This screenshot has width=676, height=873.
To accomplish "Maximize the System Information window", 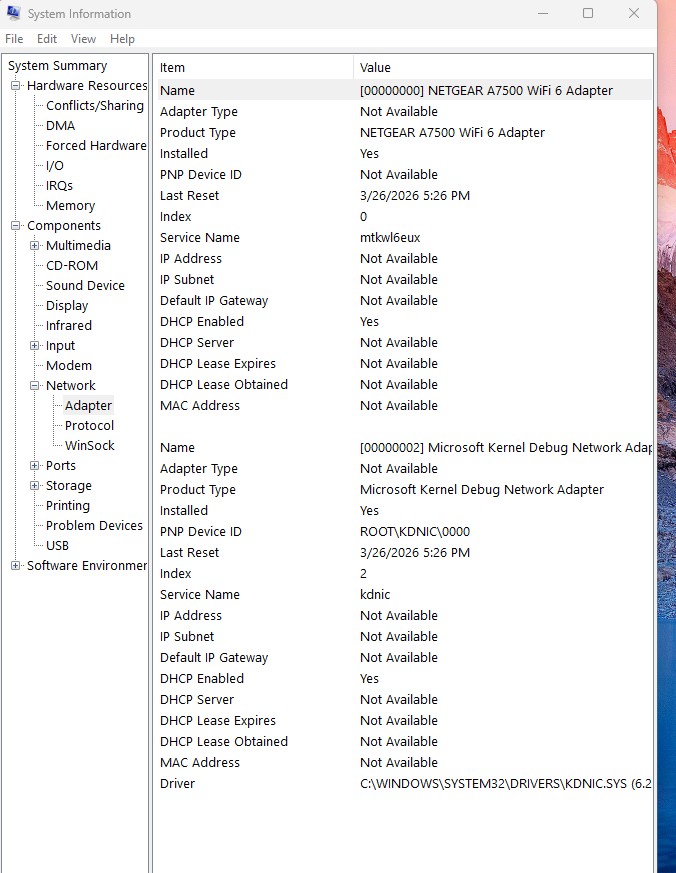I will [x=588, y=13].
